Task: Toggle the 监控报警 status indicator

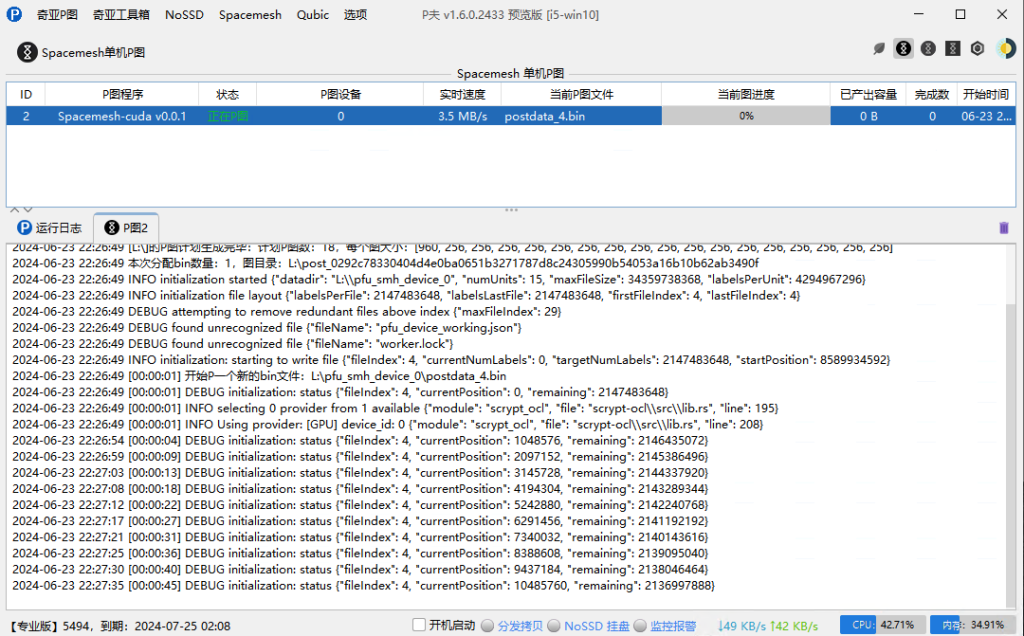Action: [x=640, y=626]
